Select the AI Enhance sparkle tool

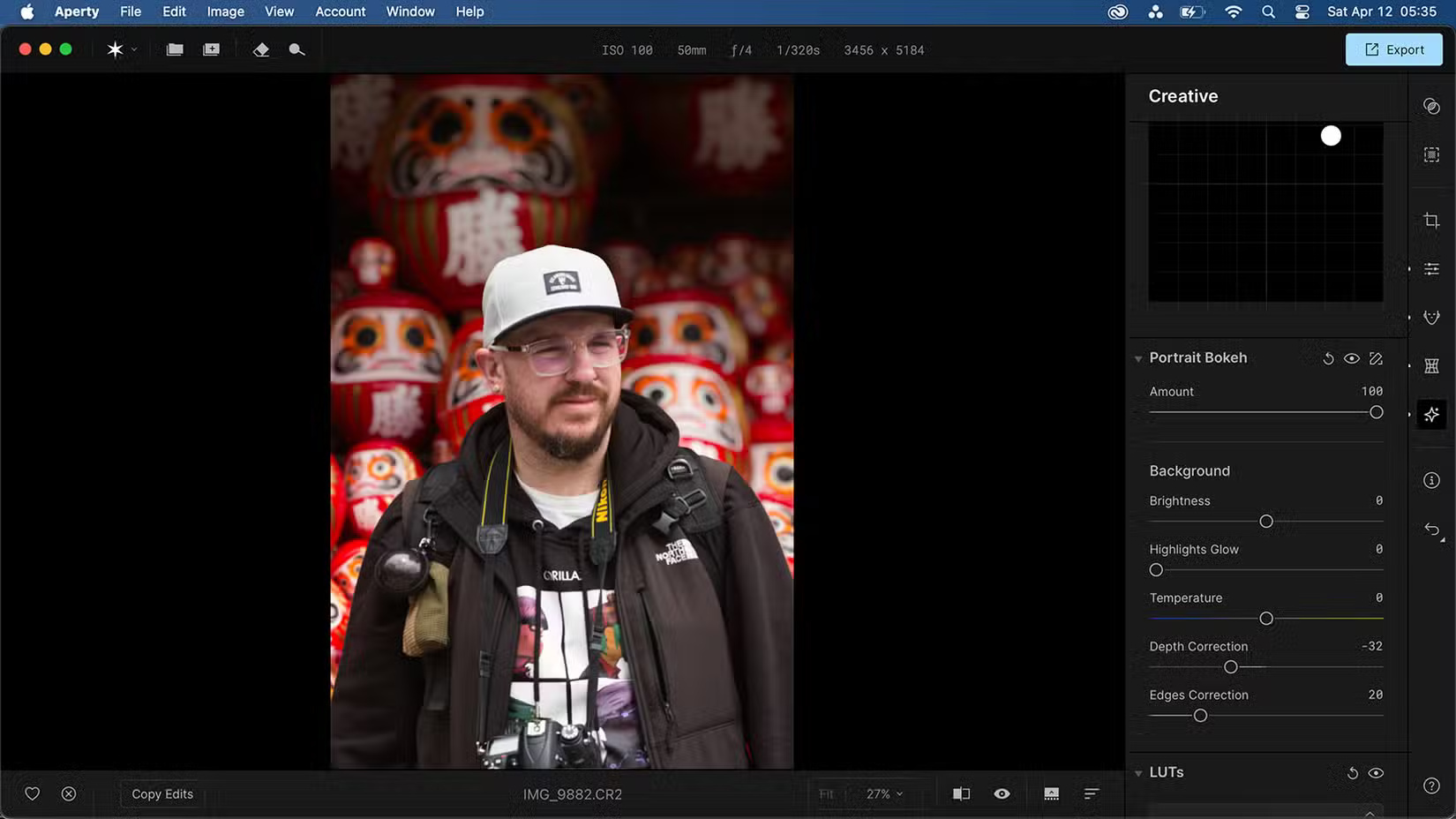[1431, 414]
